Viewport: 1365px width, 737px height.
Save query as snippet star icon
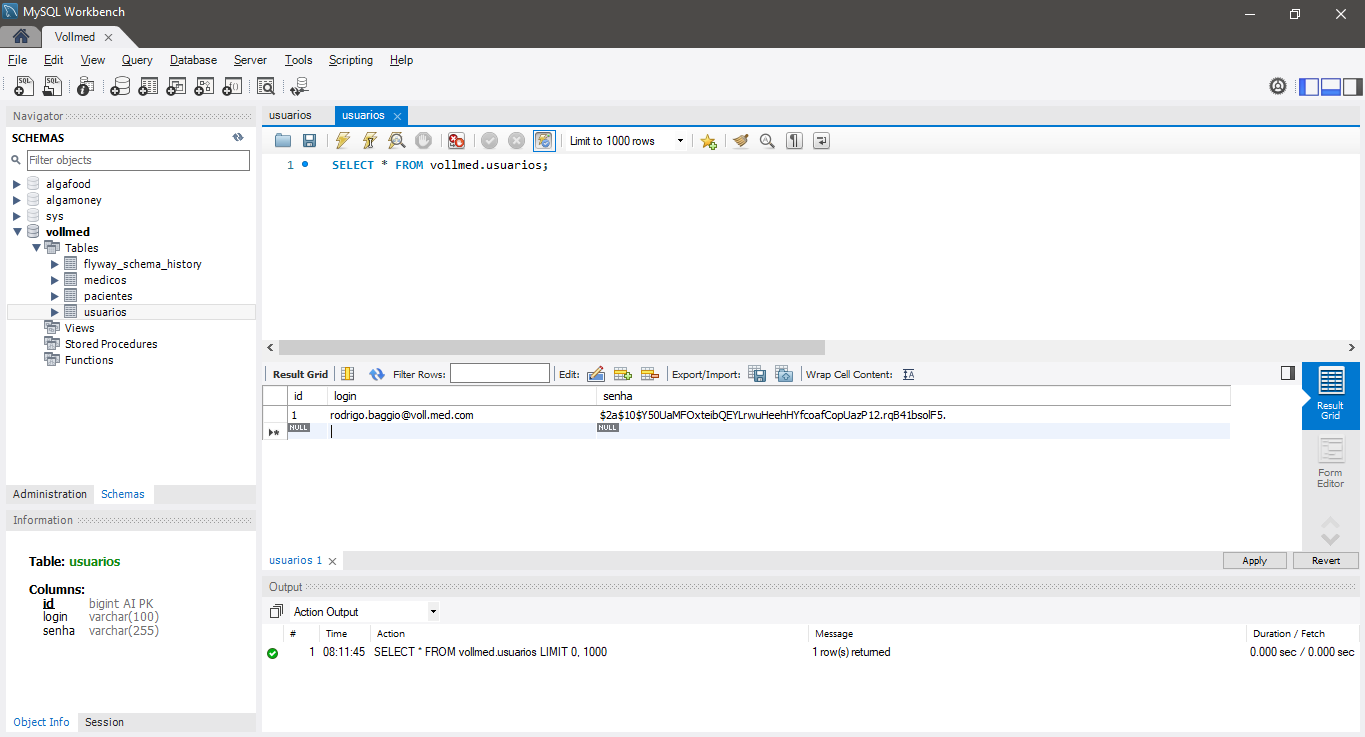pos(709,141)
